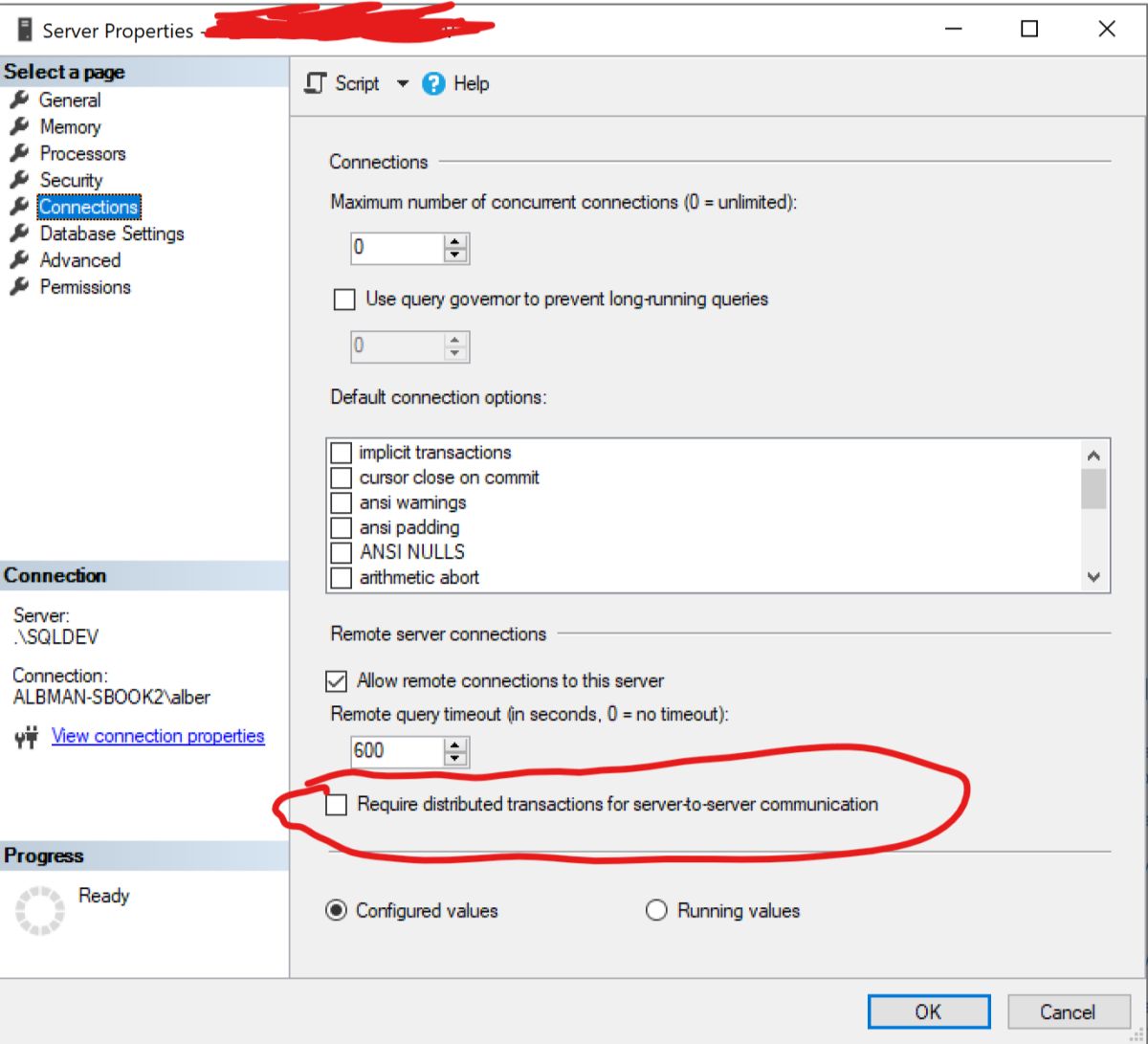Increase remote query timeout with up arrow

[x=456, y=744]
